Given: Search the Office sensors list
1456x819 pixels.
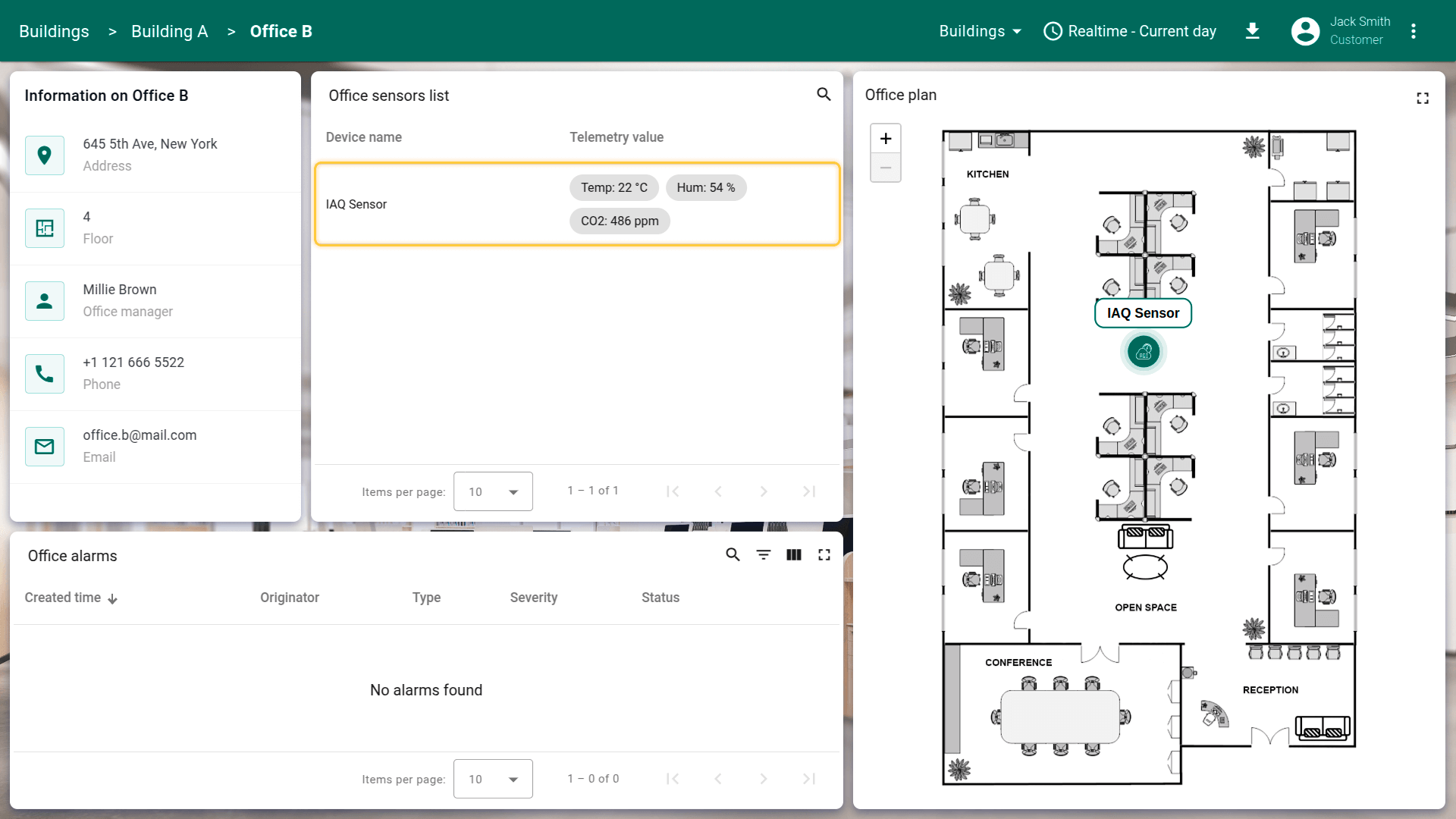Looking at the screenshot, I should coord(824,95).
